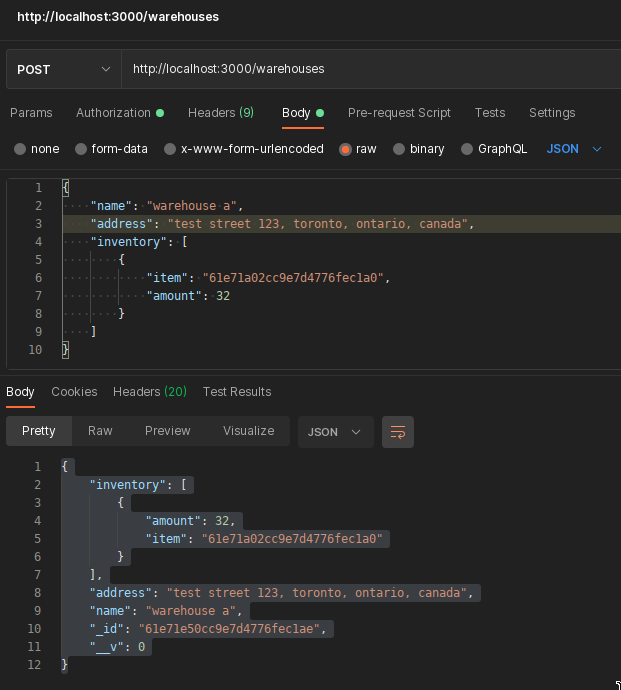Click the "inventory" key in request body
The width and height of the screenshot is (621, 690).
pos(129,242)
